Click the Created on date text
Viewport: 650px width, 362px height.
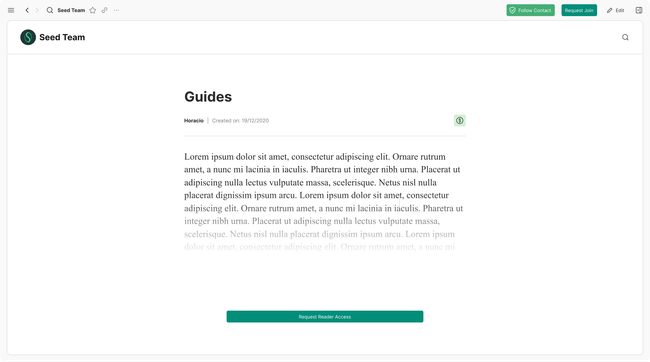(x=240, y=121)
